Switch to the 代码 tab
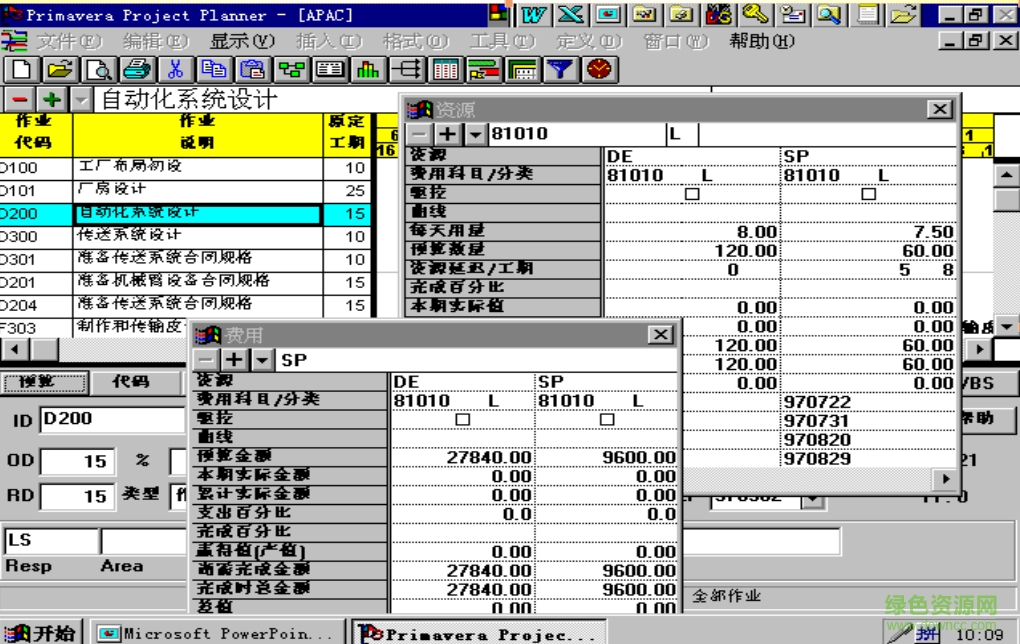The width and height of the screenshot is (1020, 644). click(135, 382)
